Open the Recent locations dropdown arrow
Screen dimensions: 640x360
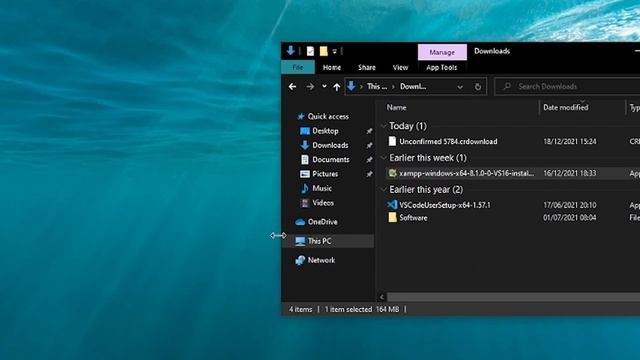point(324,87)
